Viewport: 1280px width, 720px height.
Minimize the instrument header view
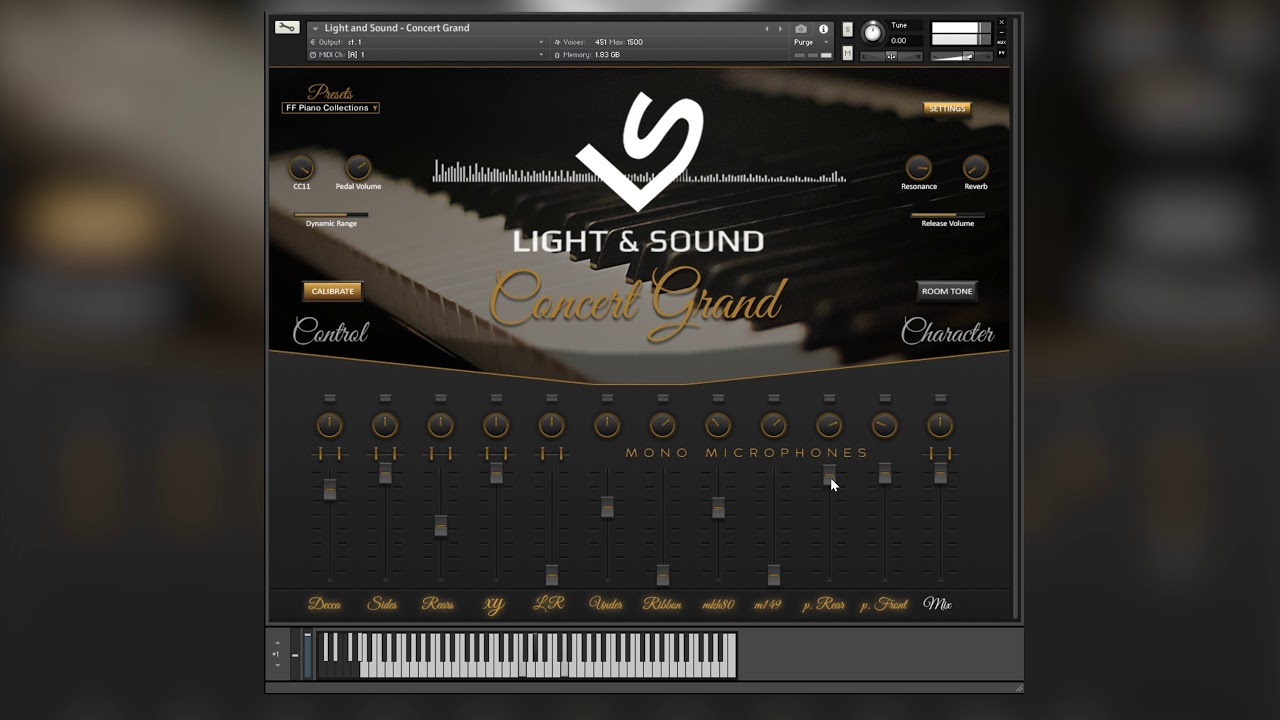pyautogui.click(x=1002, y=34)
